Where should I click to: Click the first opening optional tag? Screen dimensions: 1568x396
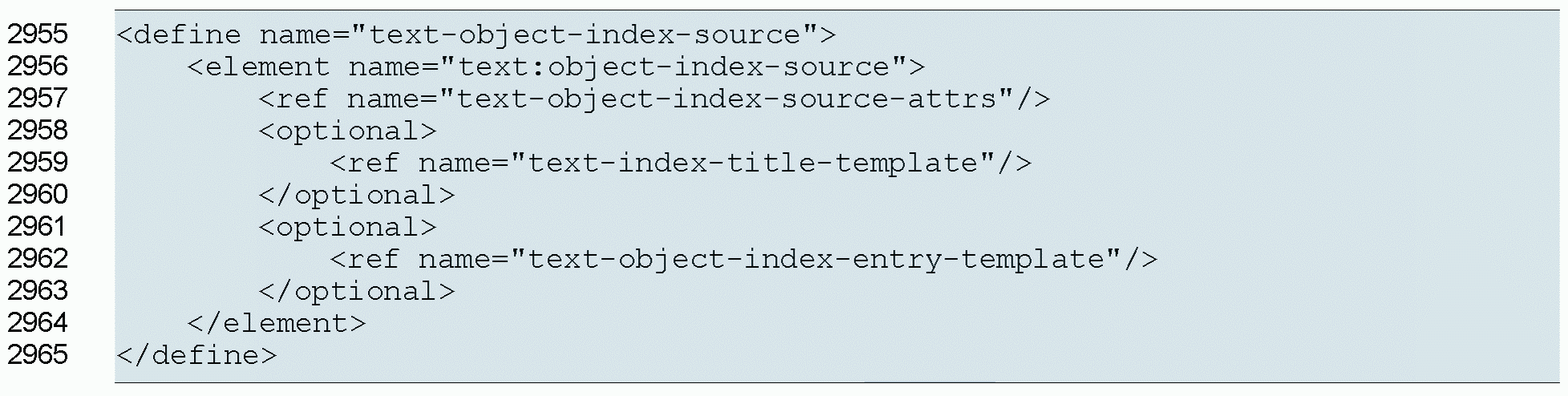coord(347,131)
